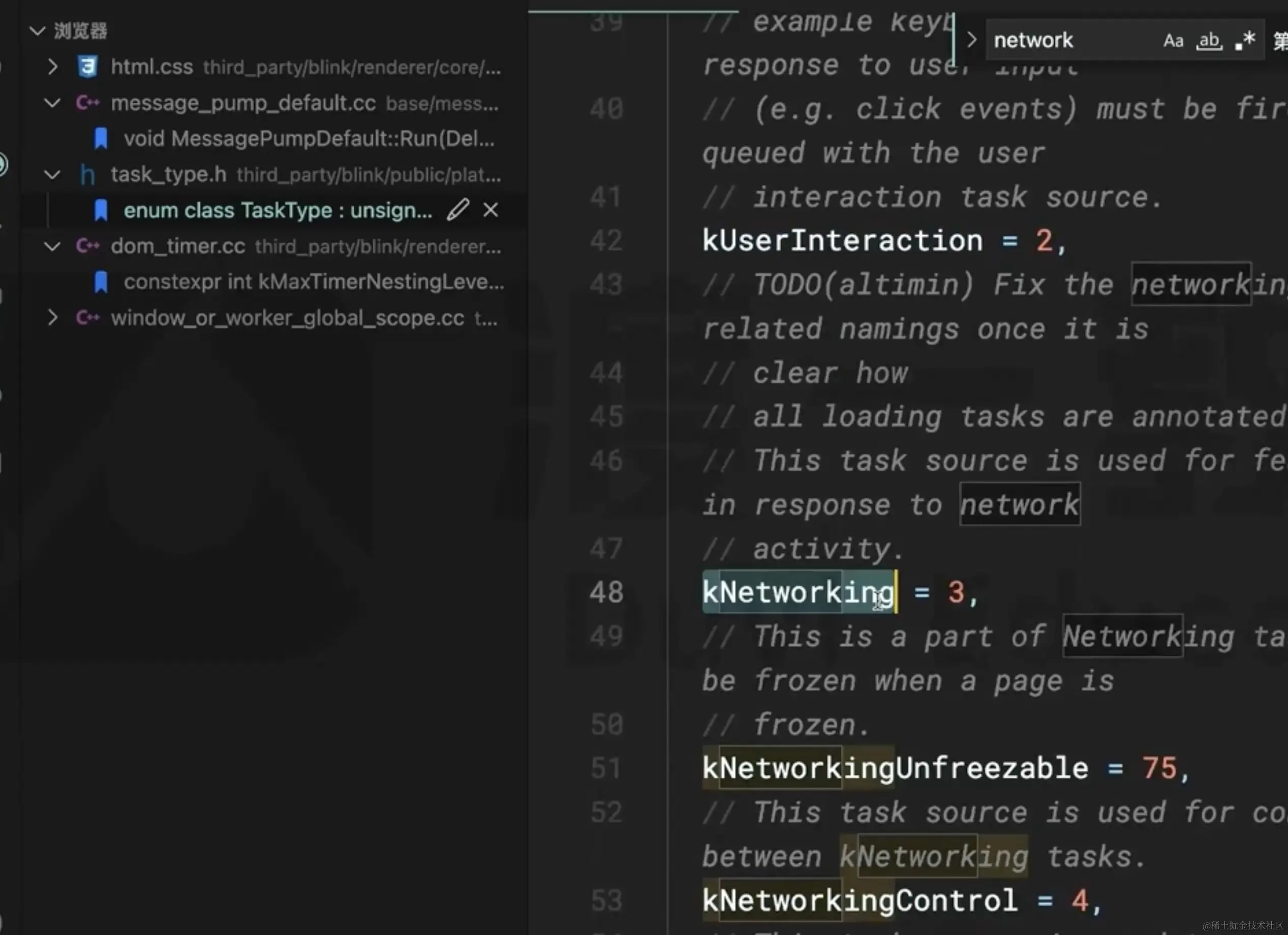Remove the enum class TaskType bookmark
This screenshot has width=1288, height=935.
(490, 210)
